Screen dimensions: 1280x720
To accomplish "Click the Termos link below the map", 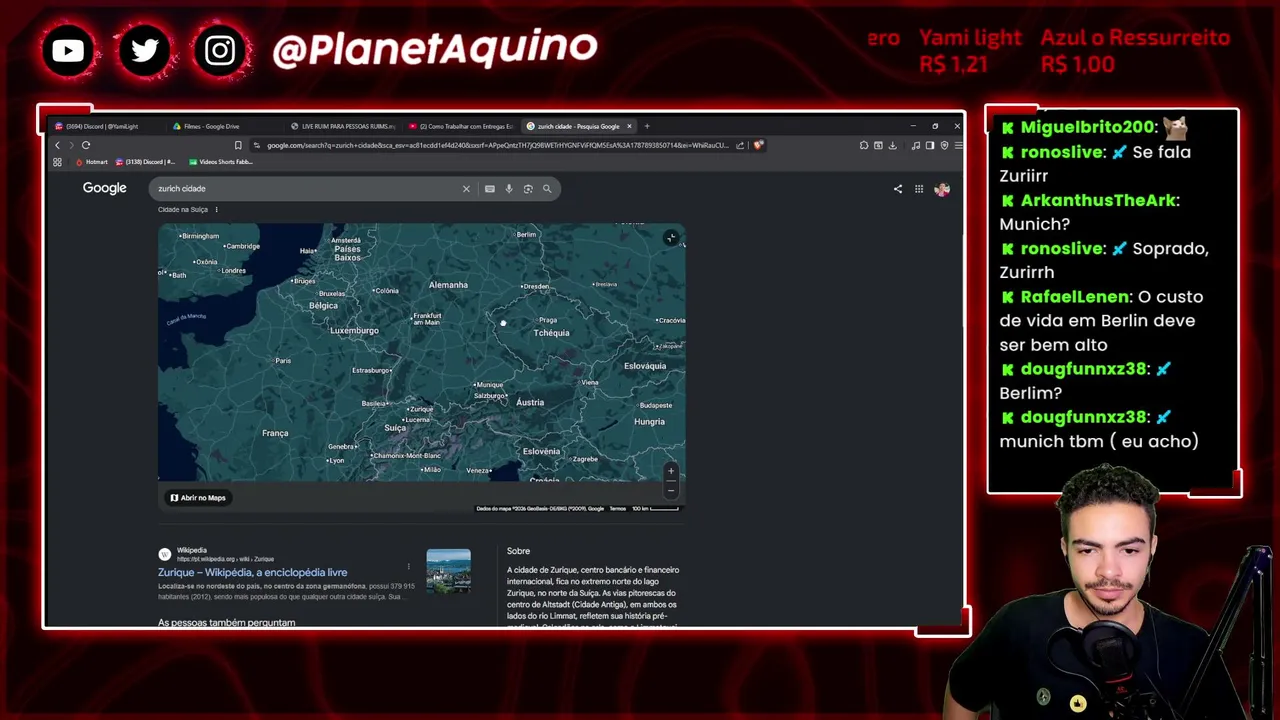I will (x=618, y=509).
